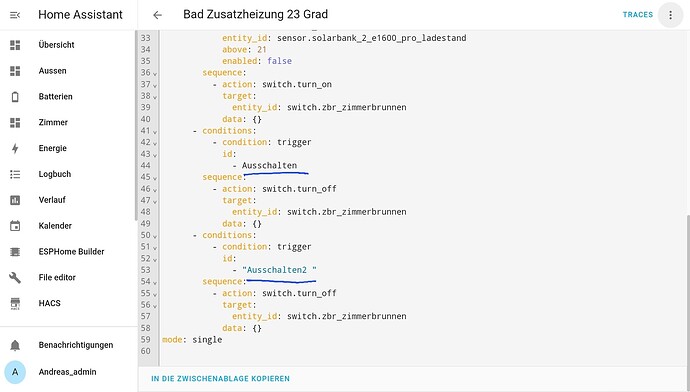Open the Batterien battery icon

(15, 97)
